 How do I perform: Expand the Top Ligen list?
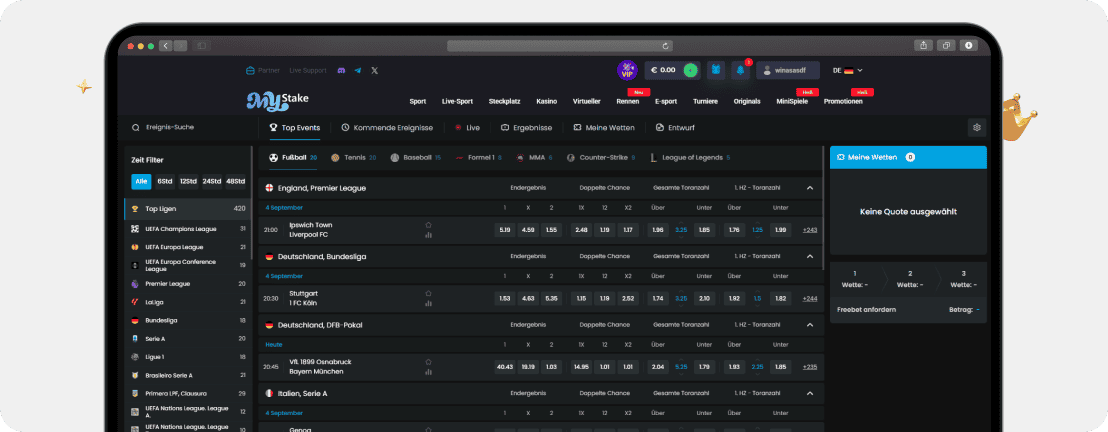coord(187,209)
